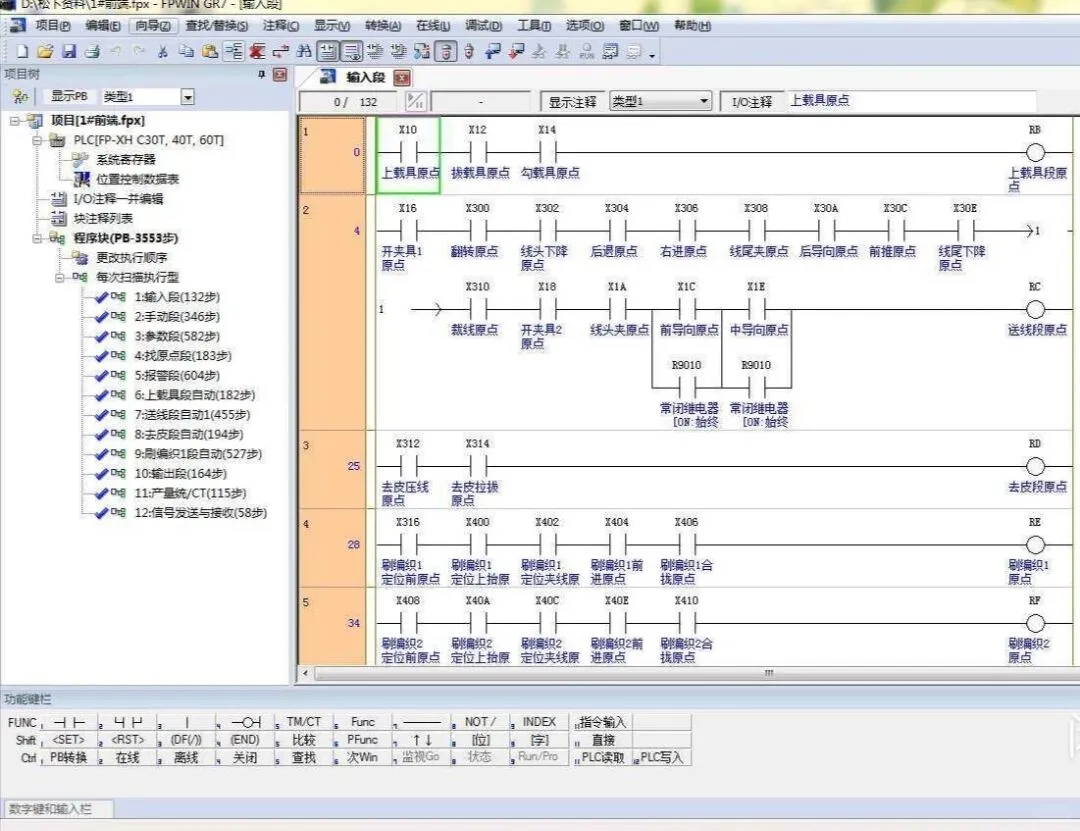Click the New file icon
1080x831 pixels.
(x=22, y=51)
